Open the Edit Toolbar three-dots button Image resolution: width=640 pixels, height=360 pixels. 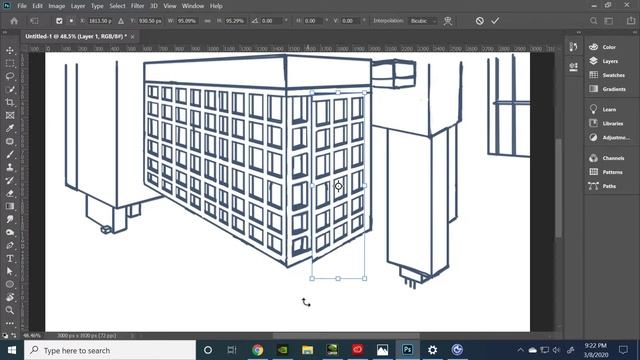tap(10, 323)
